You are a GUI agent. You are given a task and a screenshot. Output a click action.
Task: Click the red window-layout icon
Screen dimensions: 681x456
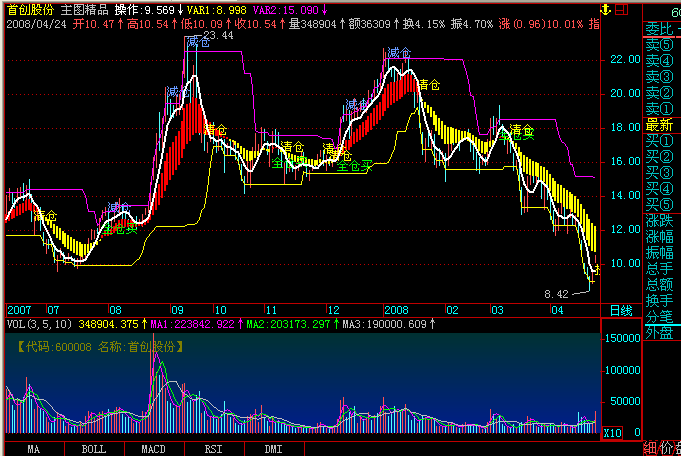pos(621,10)
